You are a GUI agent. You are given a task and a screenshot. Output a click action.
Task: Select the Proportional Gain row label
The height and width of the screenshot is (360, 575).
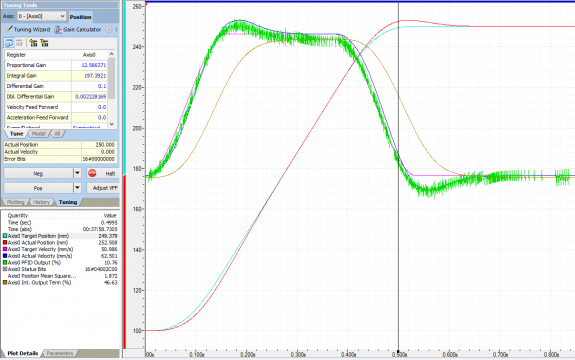(x=26, y=65)
